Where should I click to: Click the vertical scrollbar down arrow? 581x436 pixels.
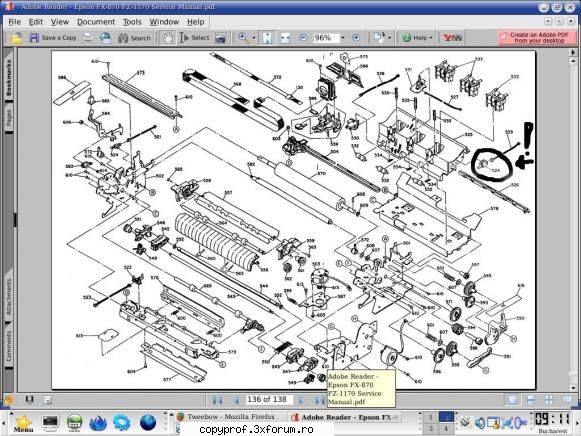point(573,388)
